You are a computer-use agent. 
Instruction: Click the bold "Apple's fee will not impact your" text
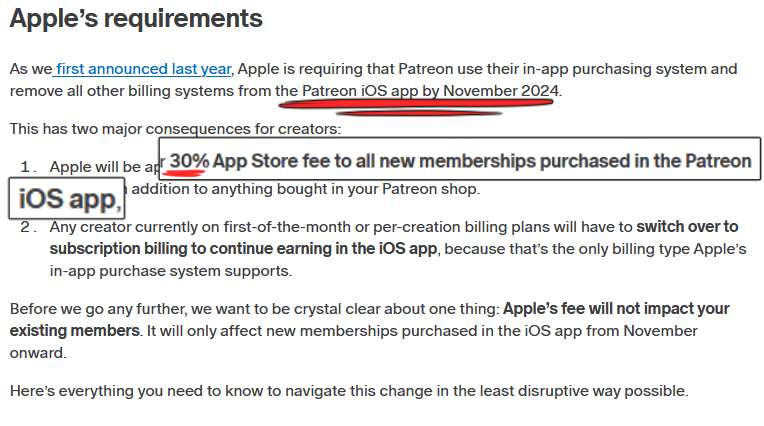616,309
